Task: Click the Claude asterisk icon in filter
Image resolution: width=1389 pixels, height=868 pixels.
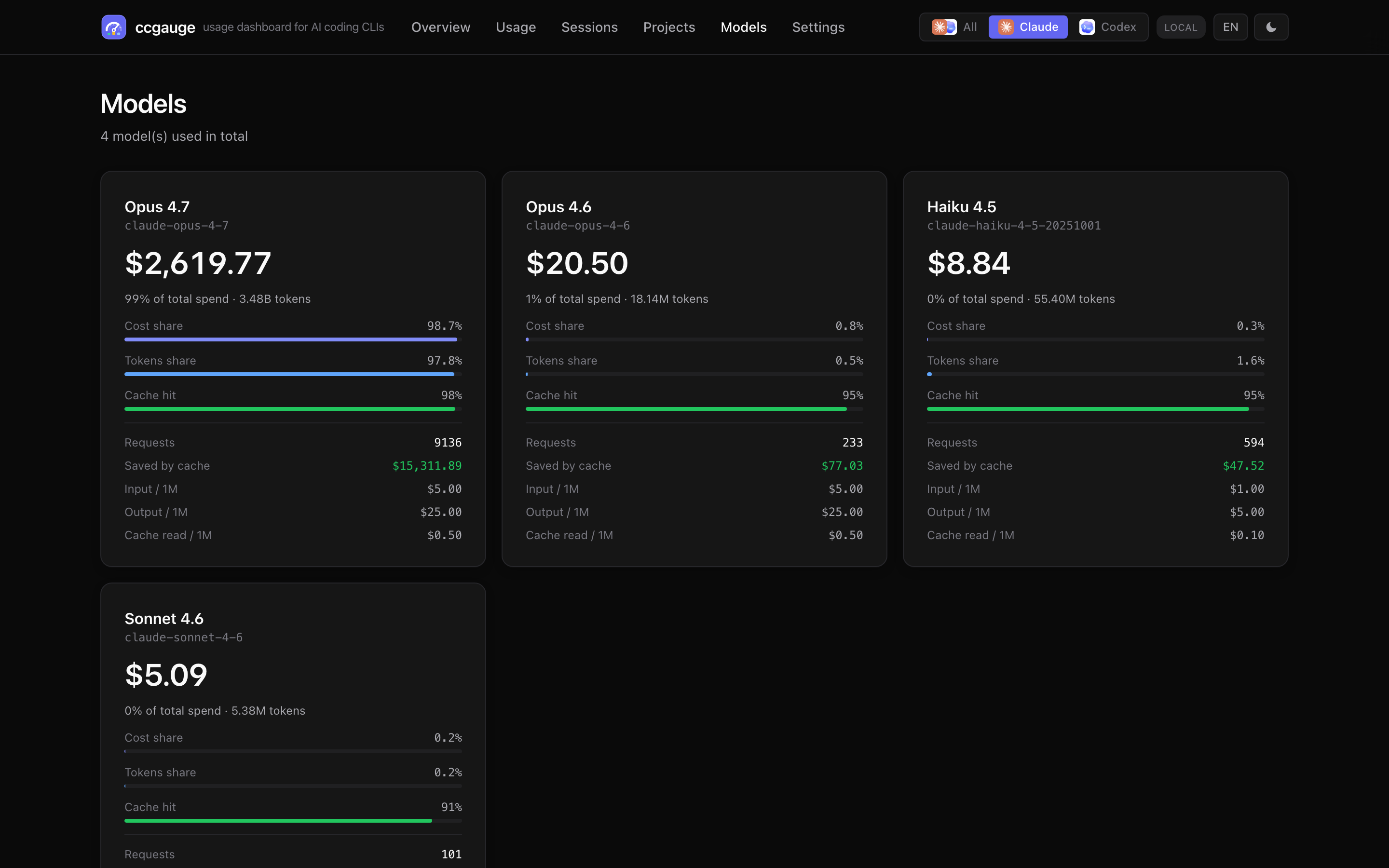Action: click(x=1006, y=27)
